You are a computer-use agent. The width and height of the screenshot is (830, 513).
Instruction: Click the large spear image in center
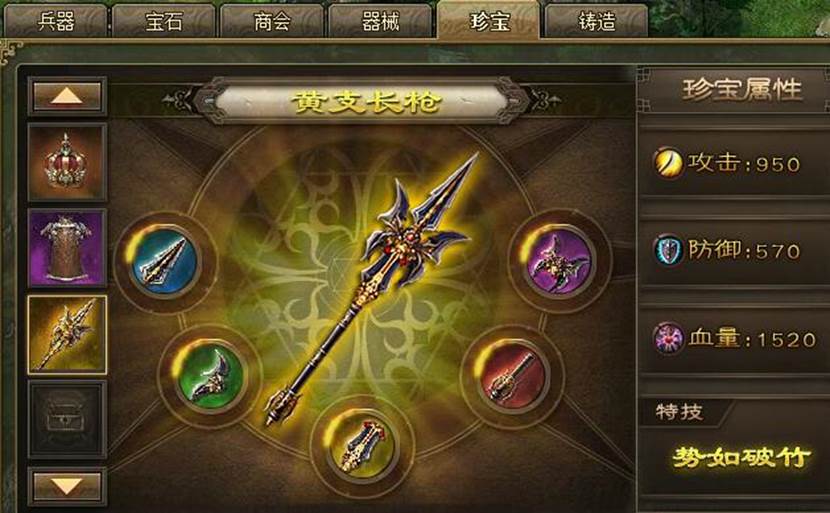[372, 289]
